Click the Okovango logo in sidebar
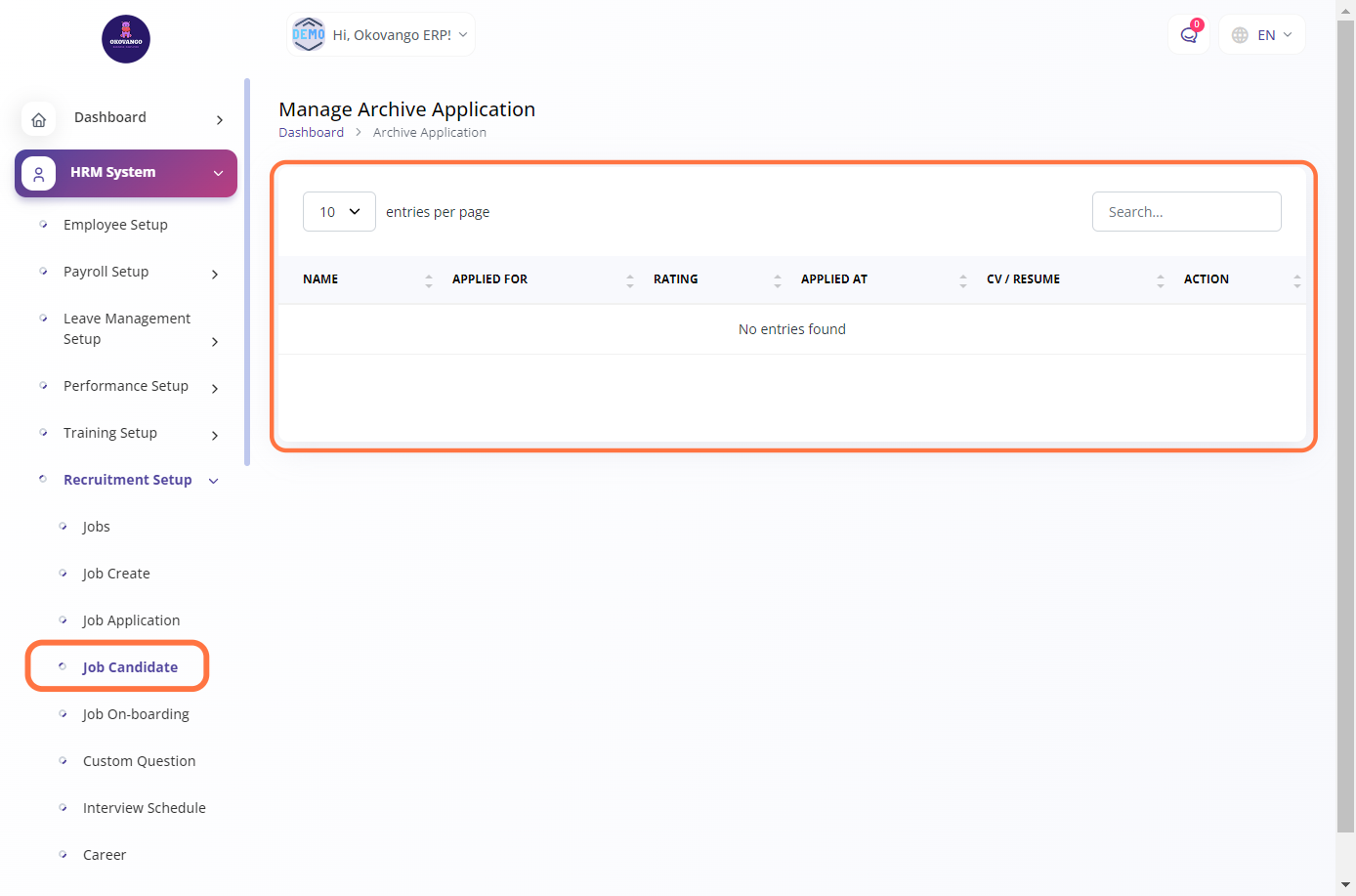The width and height of the screenshot is (1356, 896). (x=126, y=39)
